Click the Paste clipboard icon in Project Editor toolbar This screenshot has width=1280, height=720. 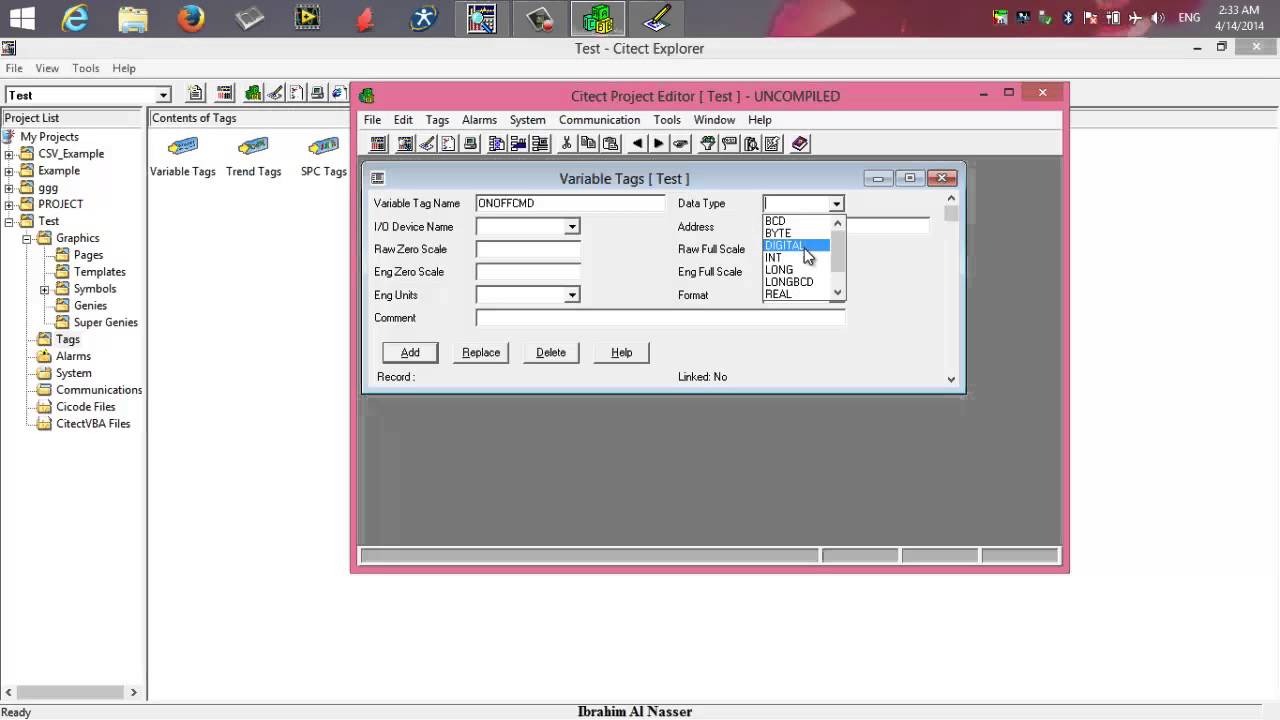click(609, 143)
